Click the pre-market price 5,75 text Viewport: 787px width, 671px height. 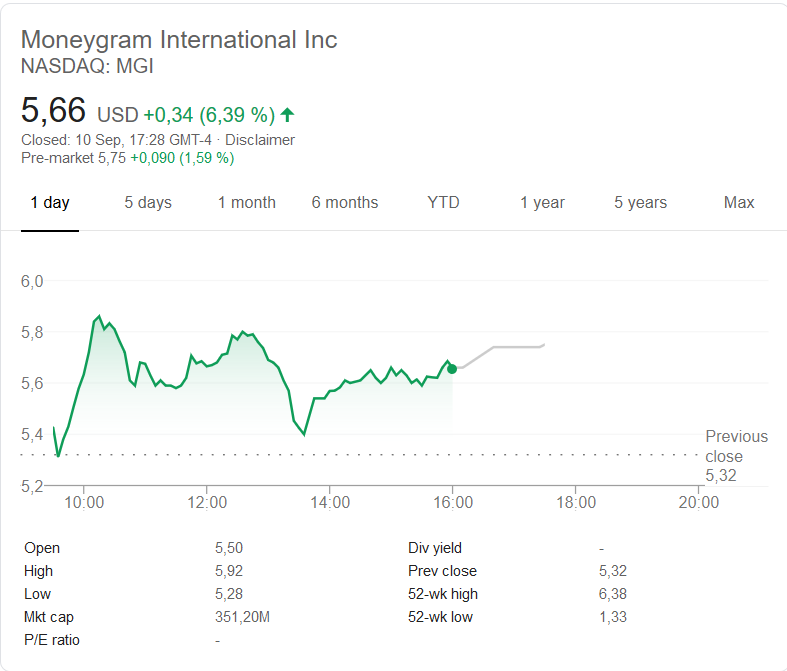(x=111, y=157)
